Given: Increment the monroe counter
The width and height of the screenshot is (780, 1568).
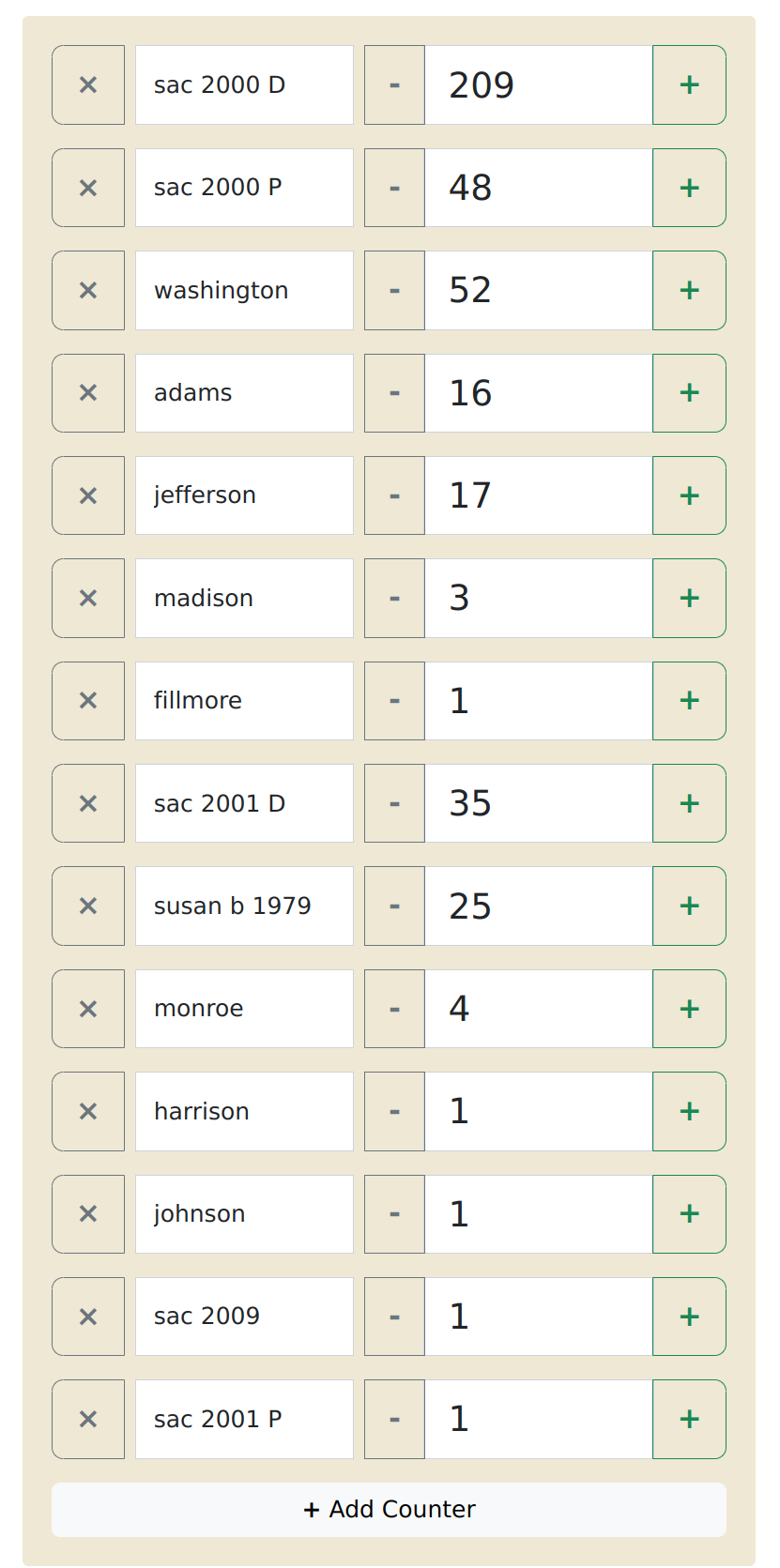Looking at the screenshot, I should click(x=689, y=1009).
